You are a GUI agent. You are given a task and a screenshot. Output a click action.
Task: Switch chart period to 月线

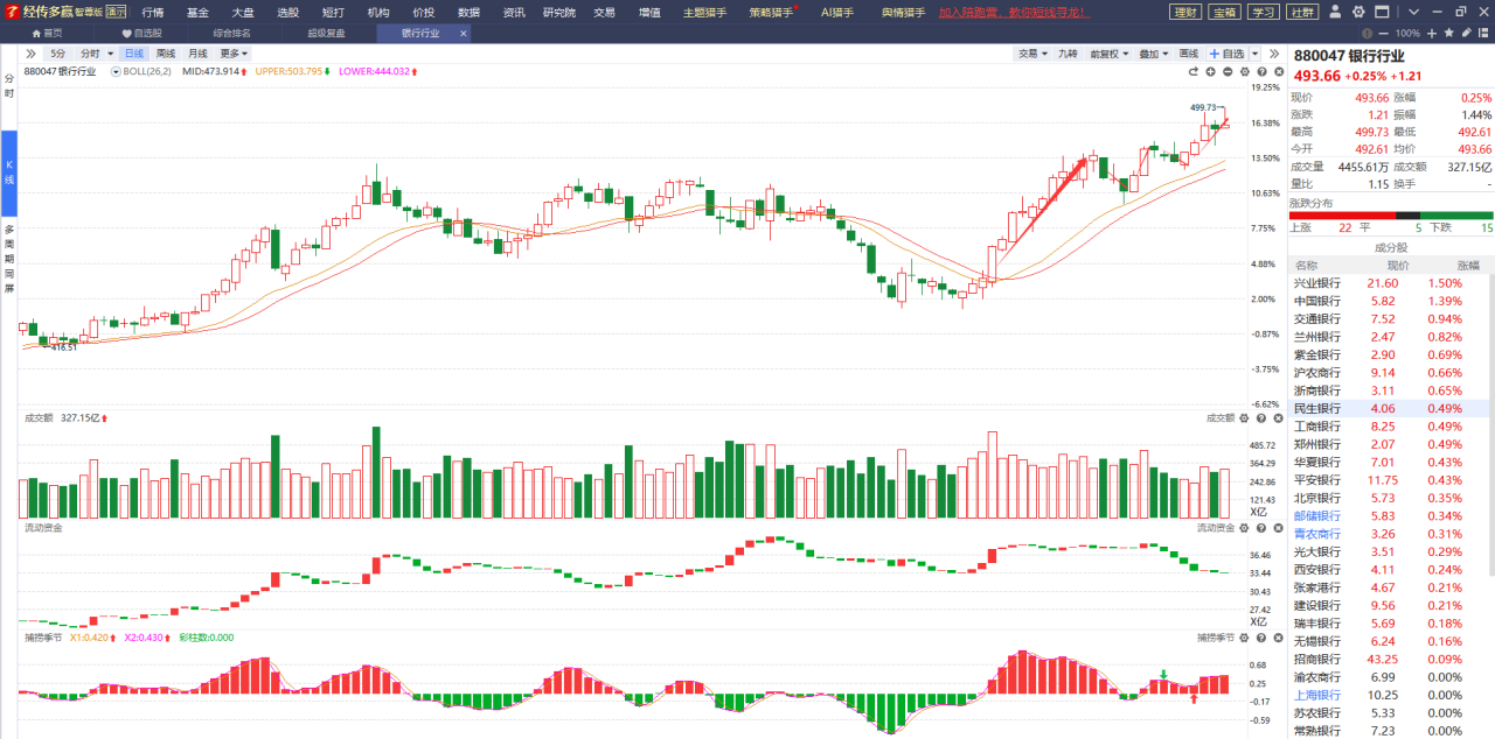pyautogui.click(x=198, y=53)
